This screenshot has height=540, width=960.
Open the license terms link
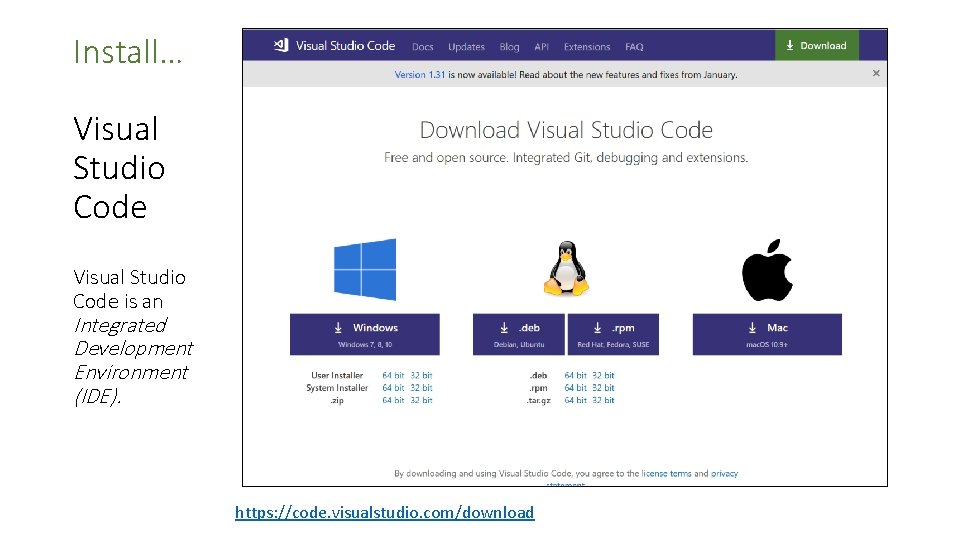point(666,473)
